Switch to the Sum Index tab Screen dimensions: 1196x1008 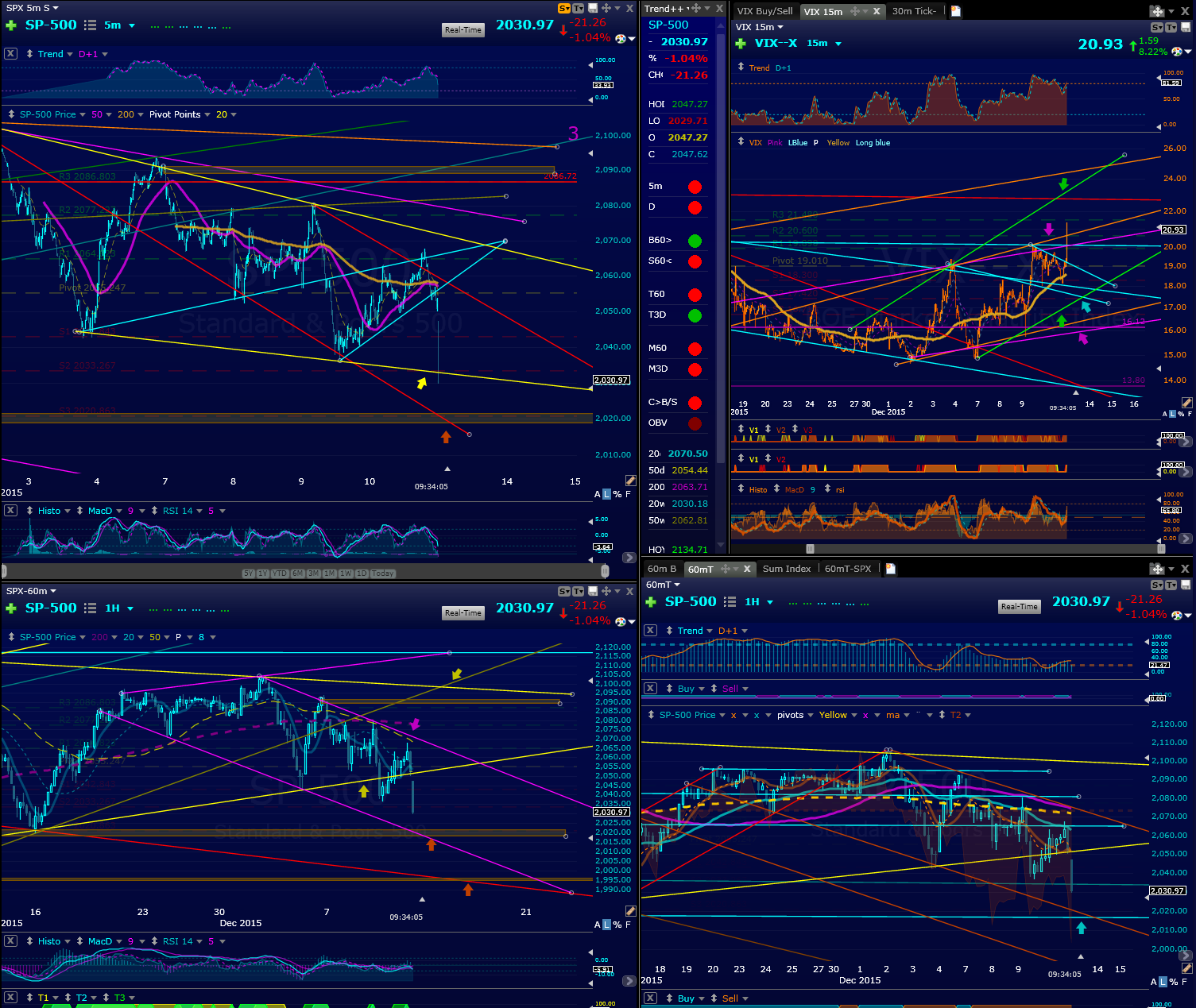point(787,569)
